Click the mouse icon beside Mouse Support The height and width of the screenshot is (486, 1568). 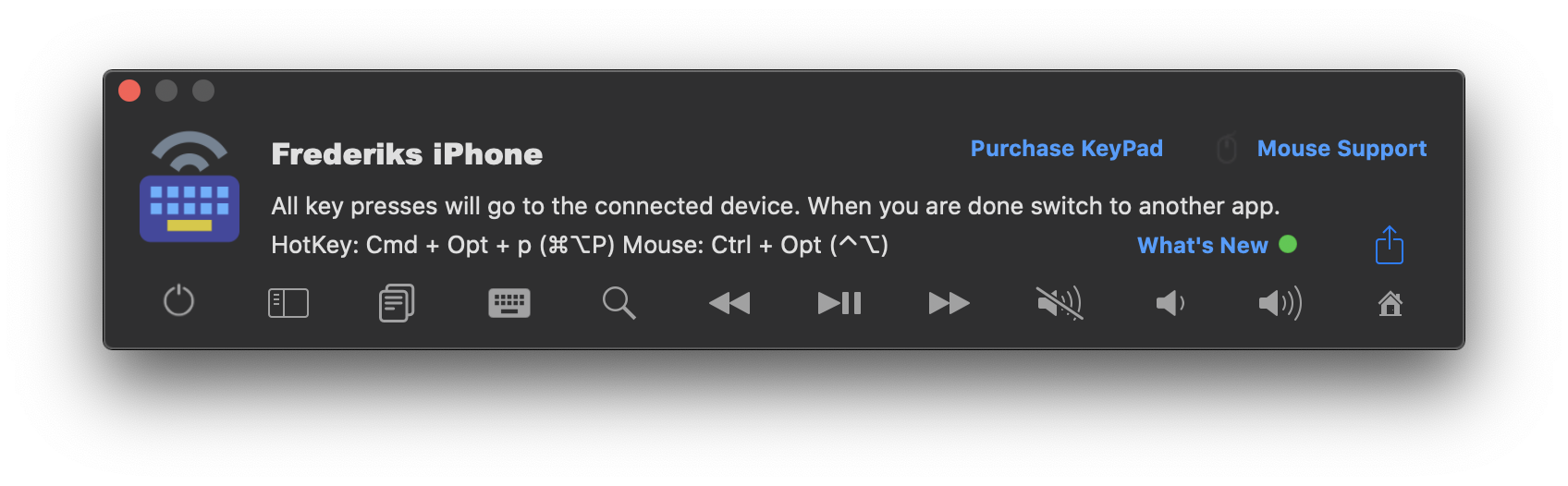1227,148
